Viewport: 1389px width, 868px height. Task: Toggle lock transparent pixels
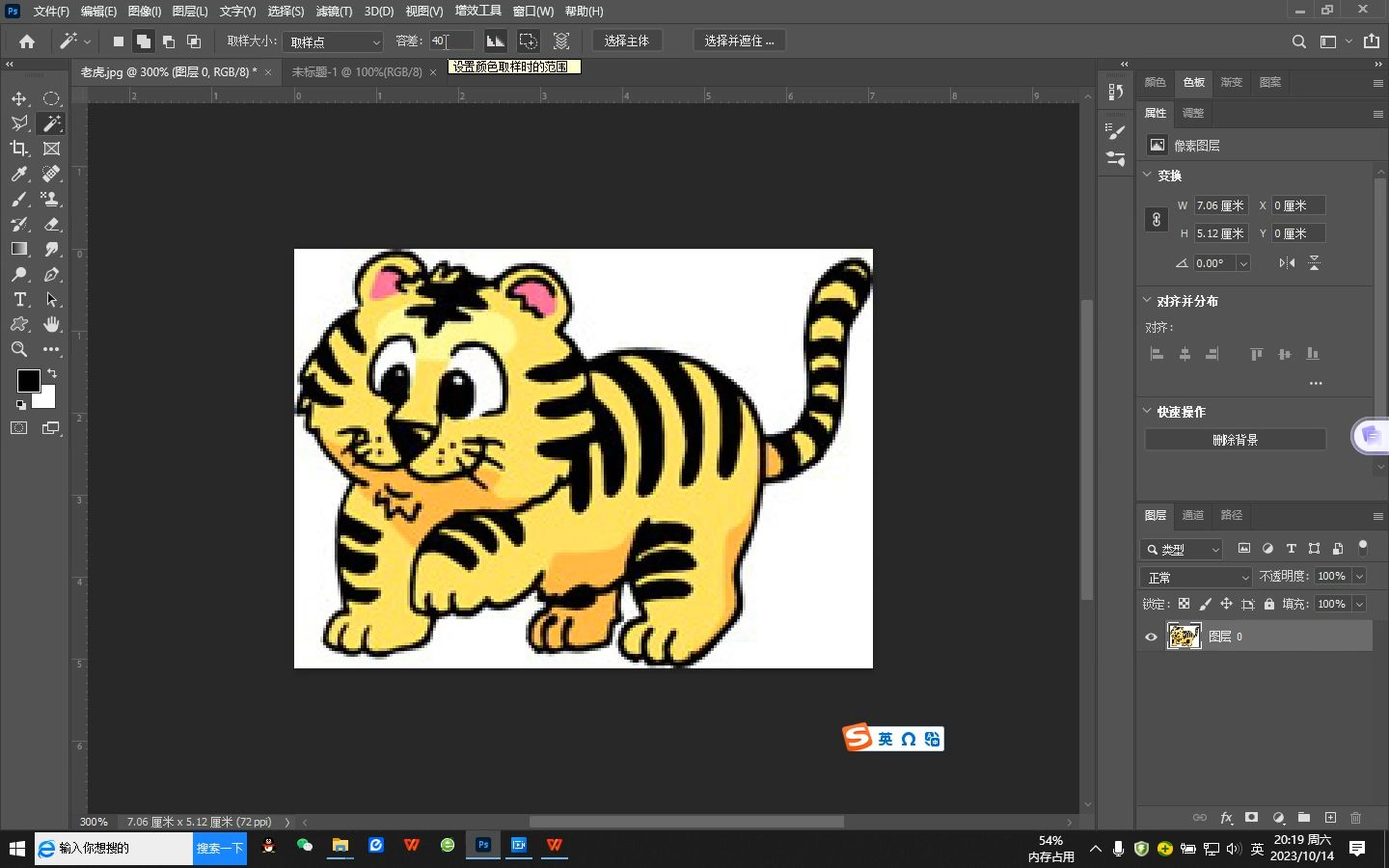1184,604
